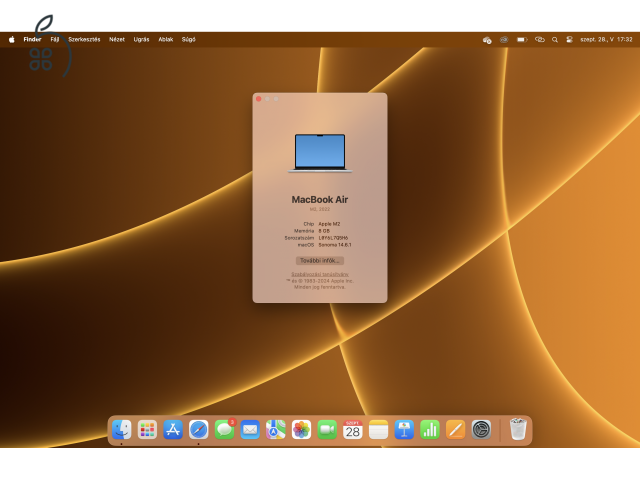Click the Spotlight search icon in menu bar

point(555,40)
